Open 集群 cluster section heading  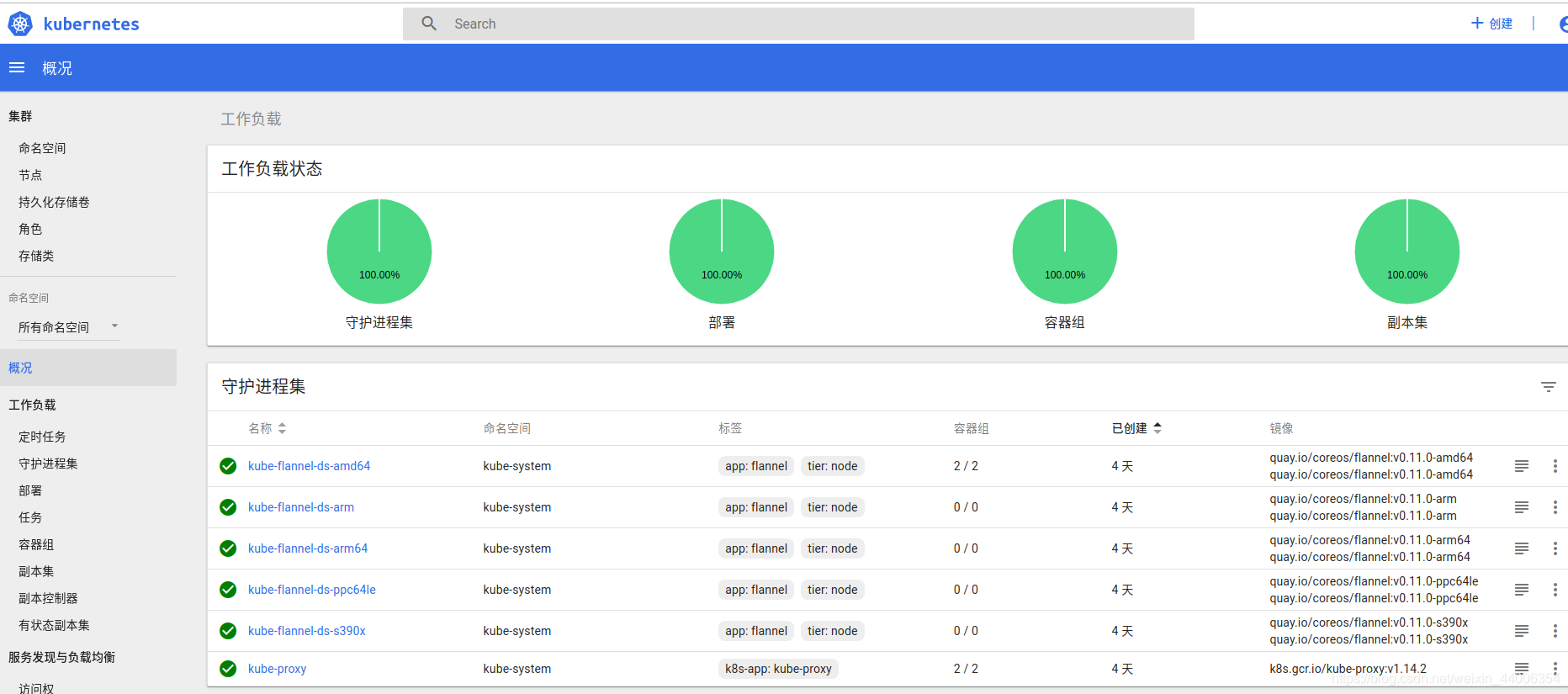pyautogui.click(x=20, y=116)
